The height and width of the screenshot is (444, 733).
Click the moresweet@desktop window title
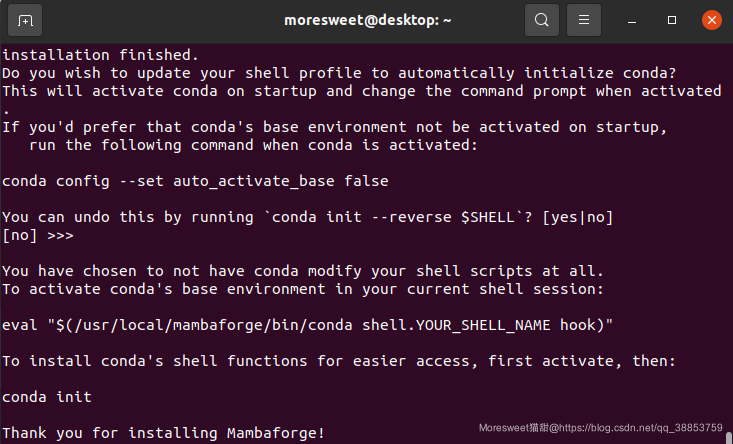367,21
